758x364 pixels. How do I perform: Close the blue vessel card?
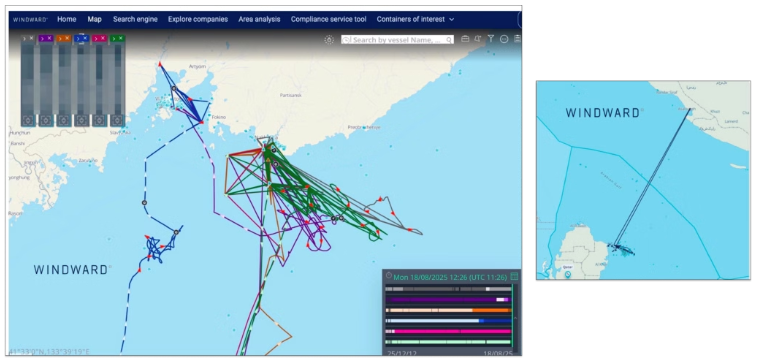85,38
